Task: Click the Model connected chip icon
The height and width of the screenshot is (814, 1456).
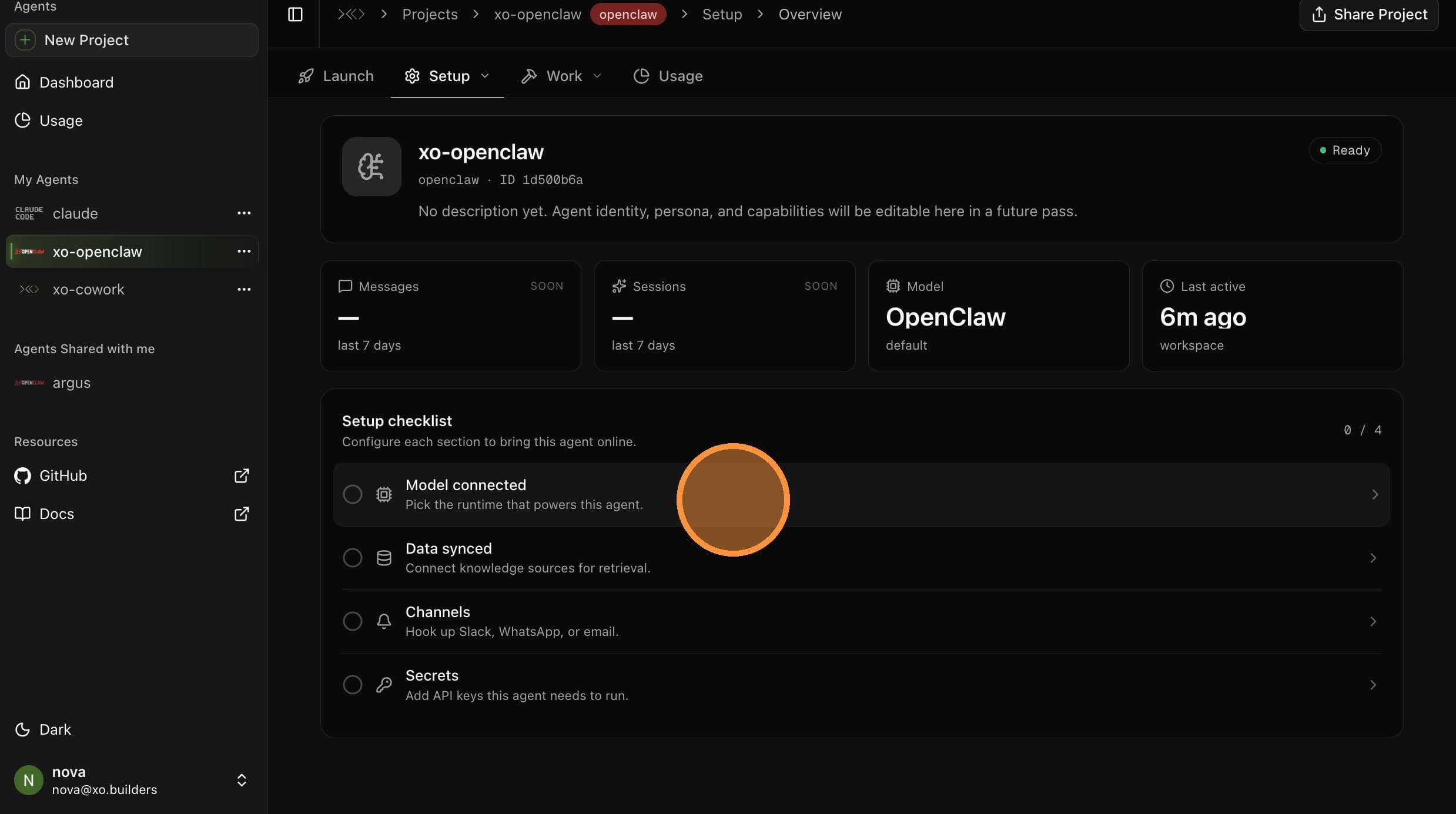Action: click(384, 494)
